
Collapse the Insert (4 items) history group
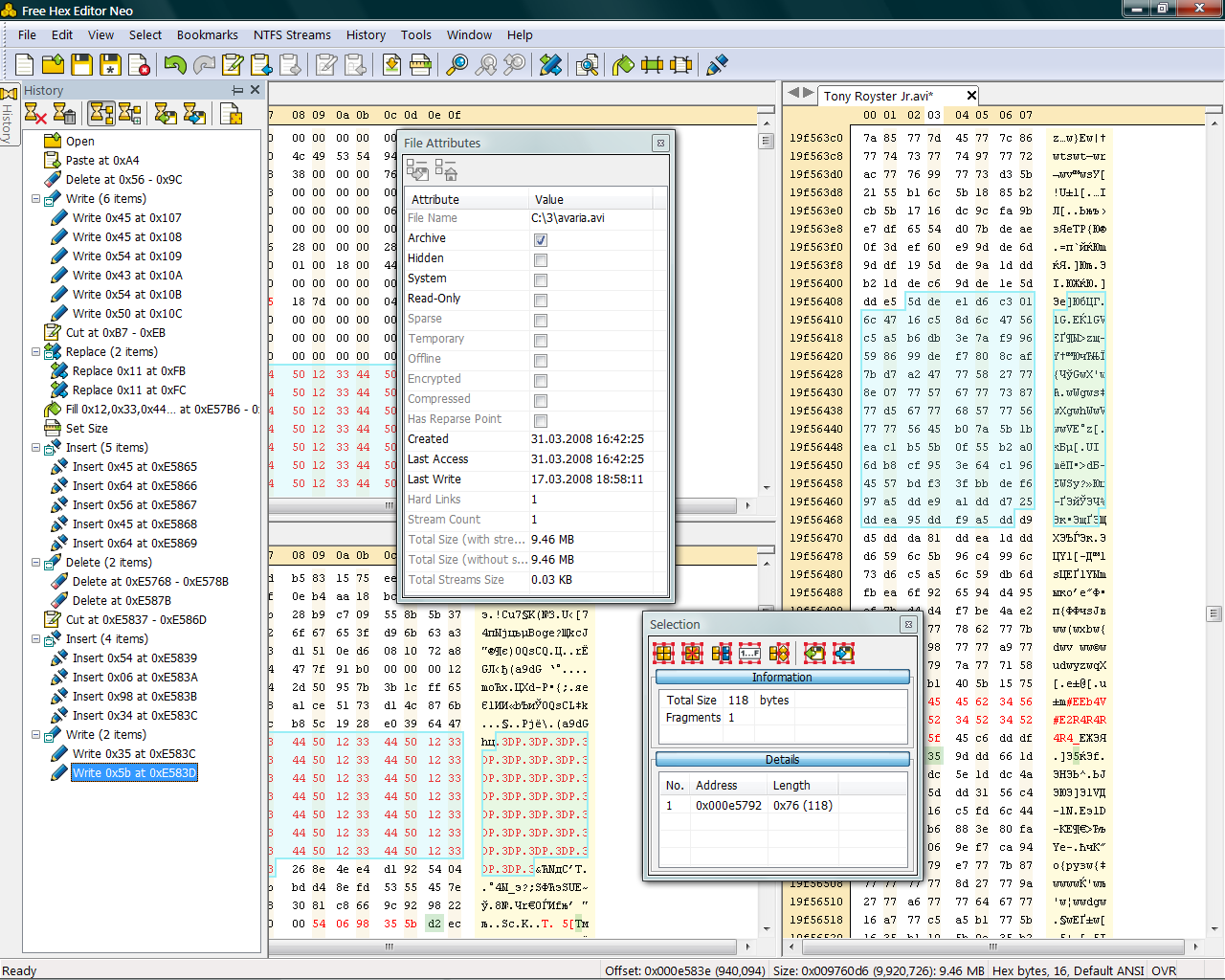coord(35,639)
